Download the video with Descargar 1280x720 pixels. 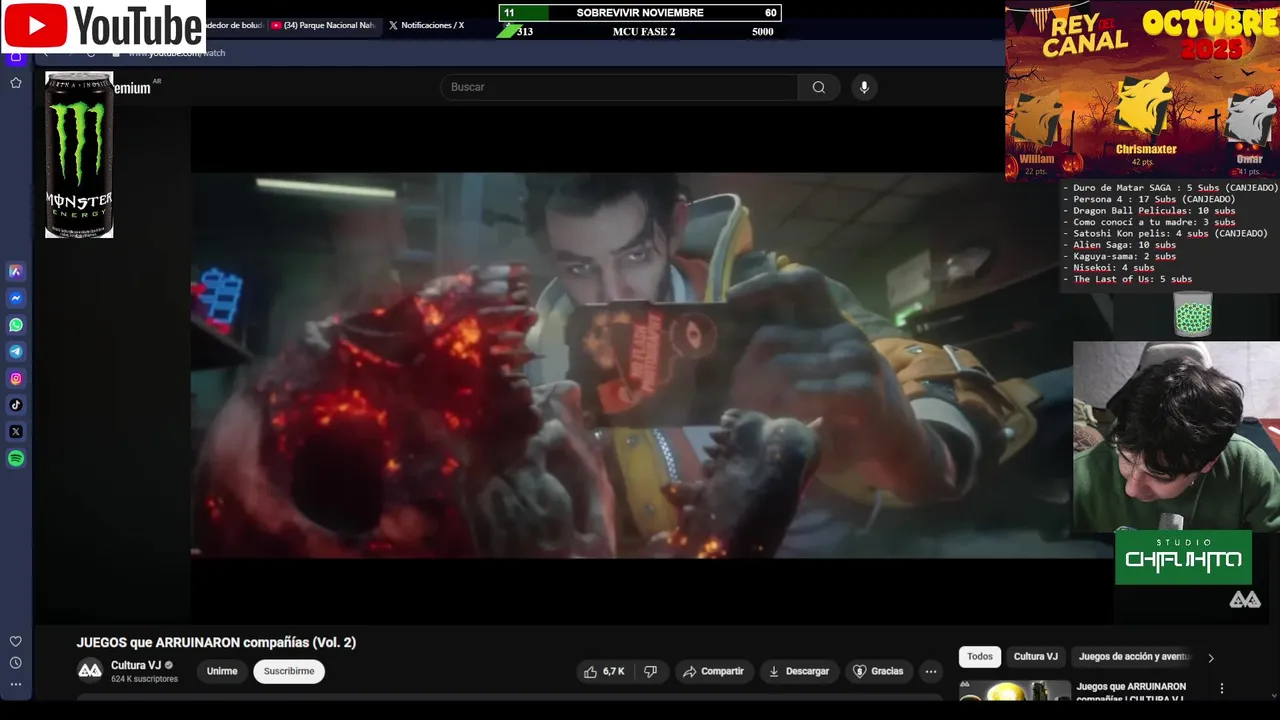[x=799, y=671]
